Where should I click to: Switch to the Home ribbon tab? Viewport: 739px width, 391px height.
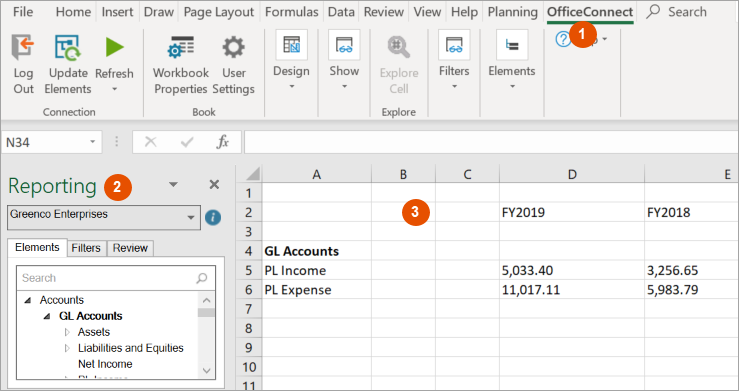73,12
